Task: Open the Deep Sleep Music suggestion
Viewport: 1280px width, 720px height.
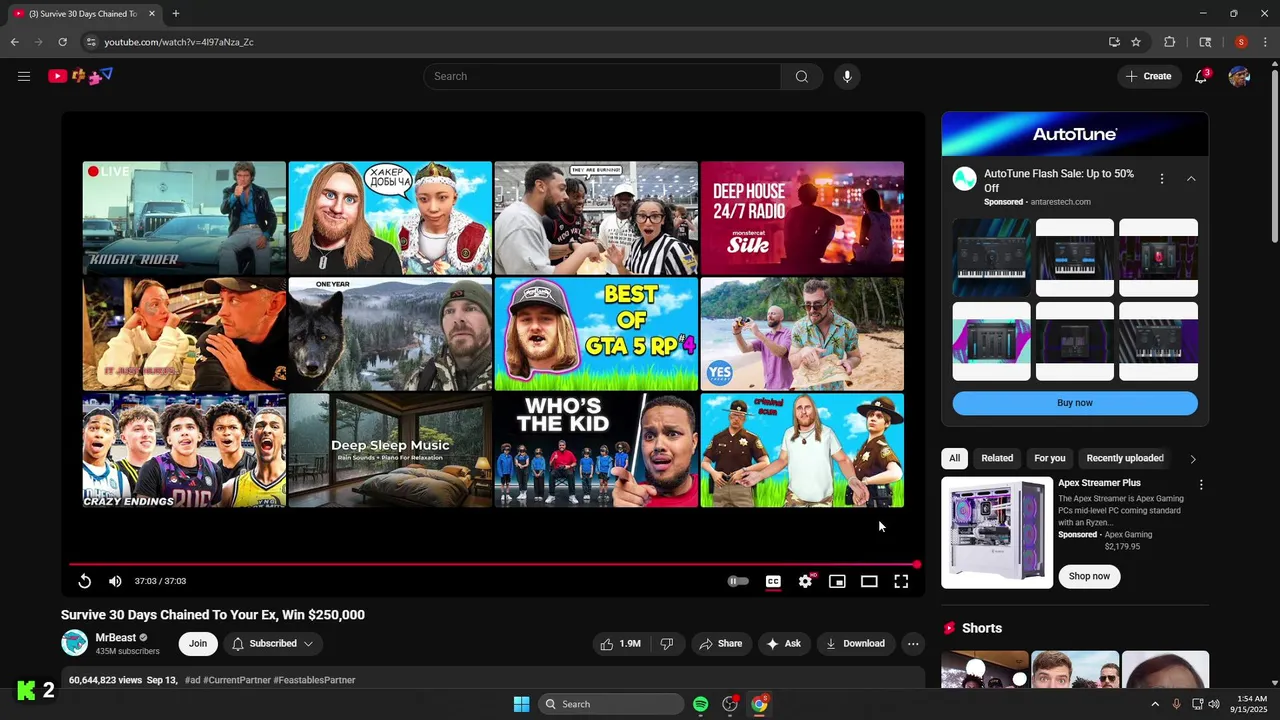Action: click(x=390, y=450)
